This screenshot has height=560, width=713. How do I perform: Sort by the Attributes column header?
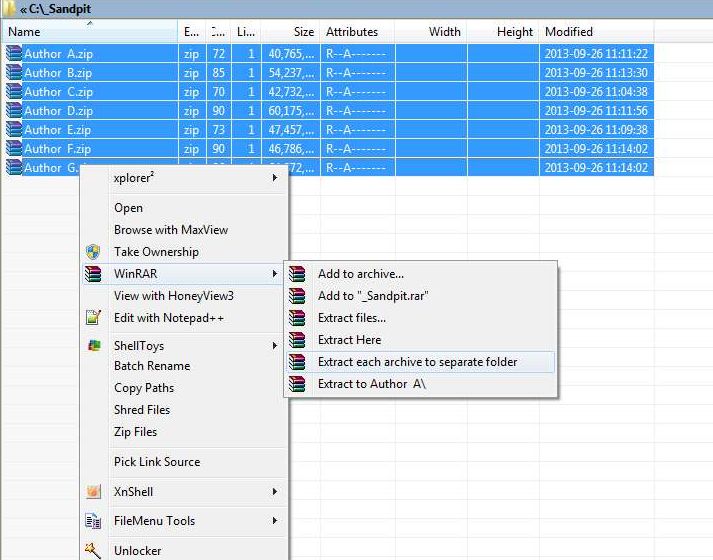coord(357,32)
